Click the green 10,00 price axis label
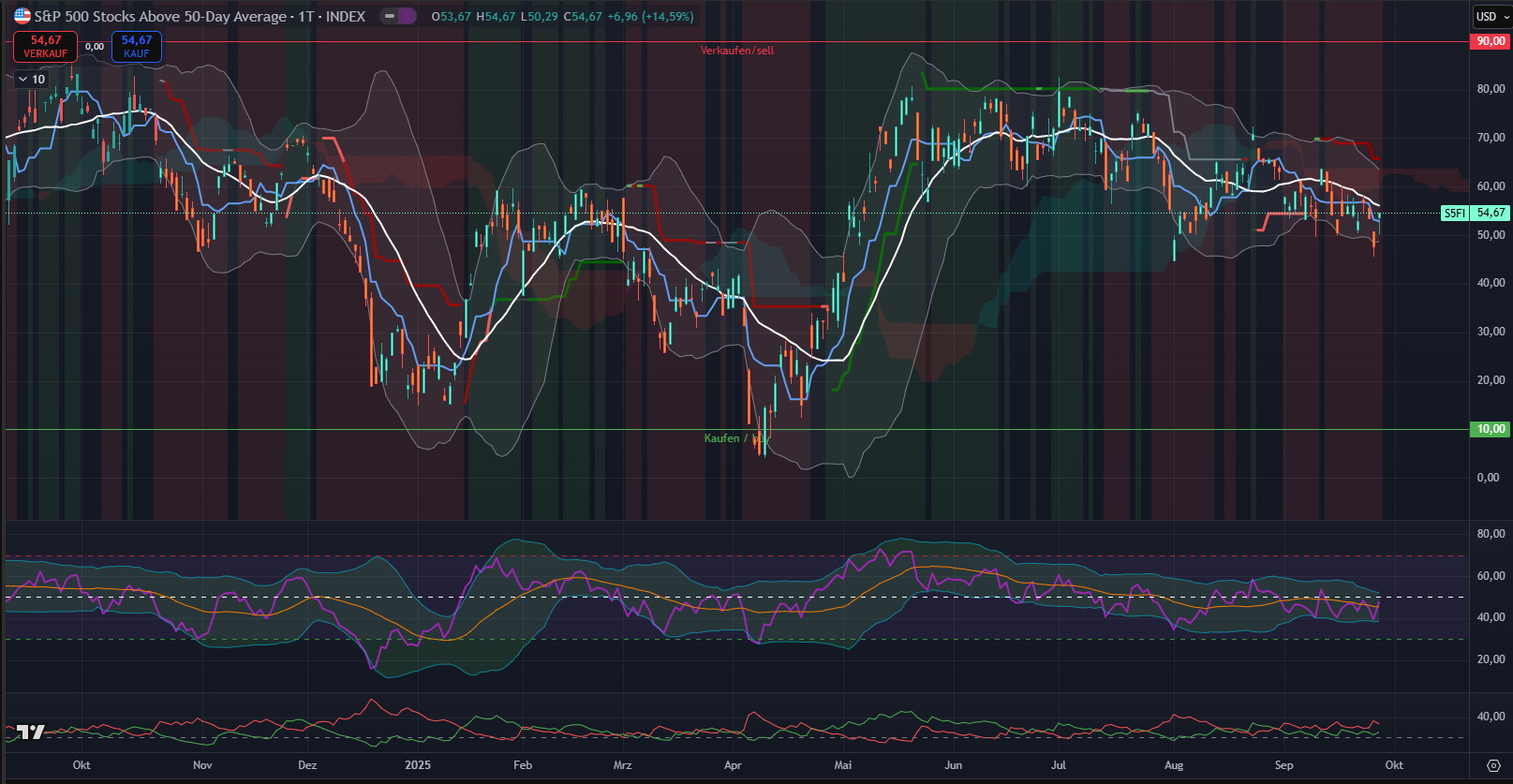1513x784 pixels. point(1490,429)
